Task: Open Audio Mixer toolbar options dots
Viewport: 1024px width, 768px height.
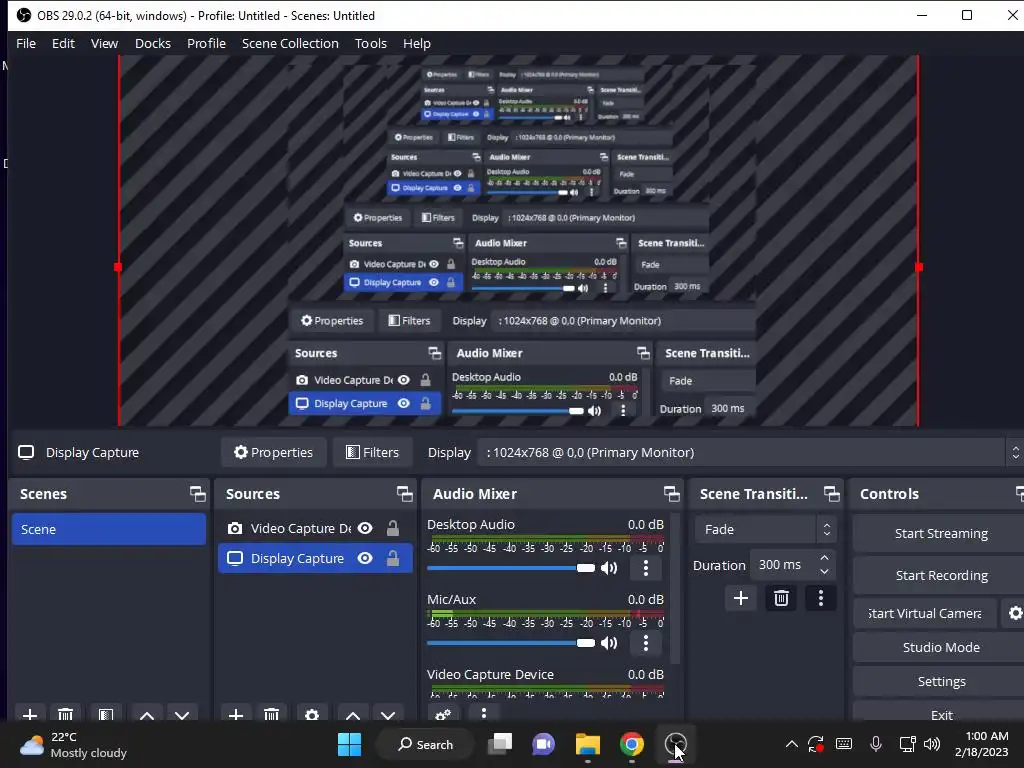Action: 484,713
